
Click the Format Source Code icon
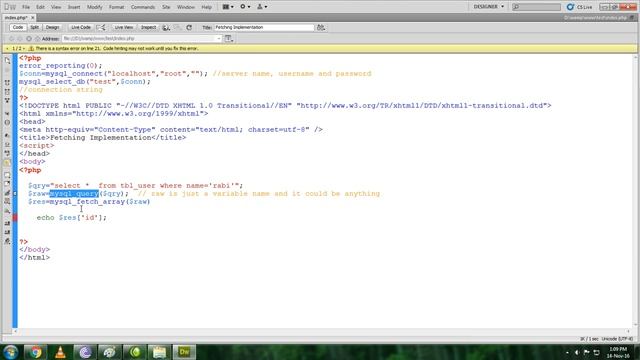click(x=7, y=241)
